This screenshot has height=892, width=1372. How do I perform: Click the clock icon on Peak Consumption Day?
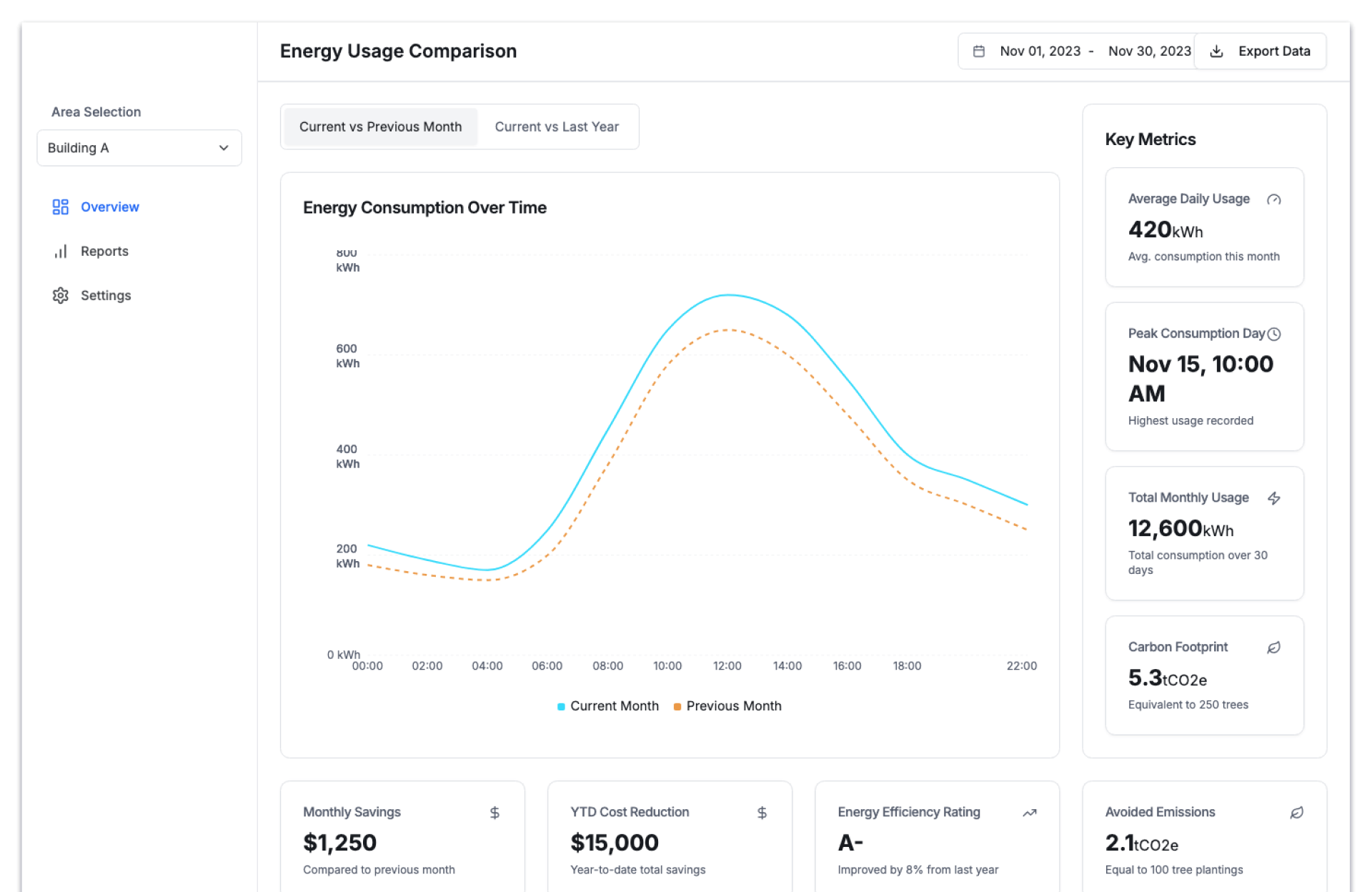click(1273, 334)
